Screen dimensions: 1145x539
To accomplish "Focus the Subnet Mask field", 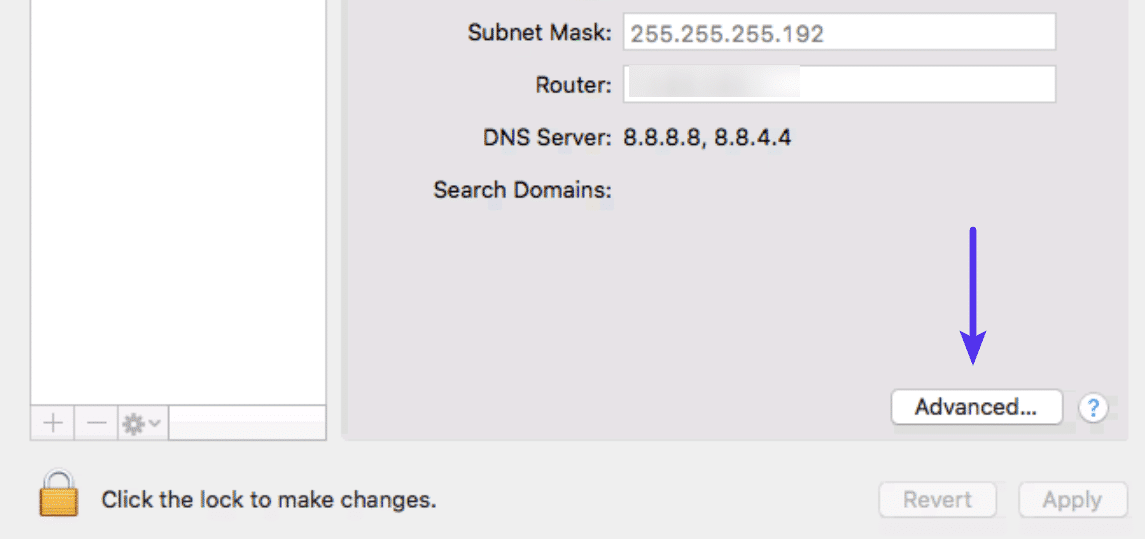I will 839,33.
